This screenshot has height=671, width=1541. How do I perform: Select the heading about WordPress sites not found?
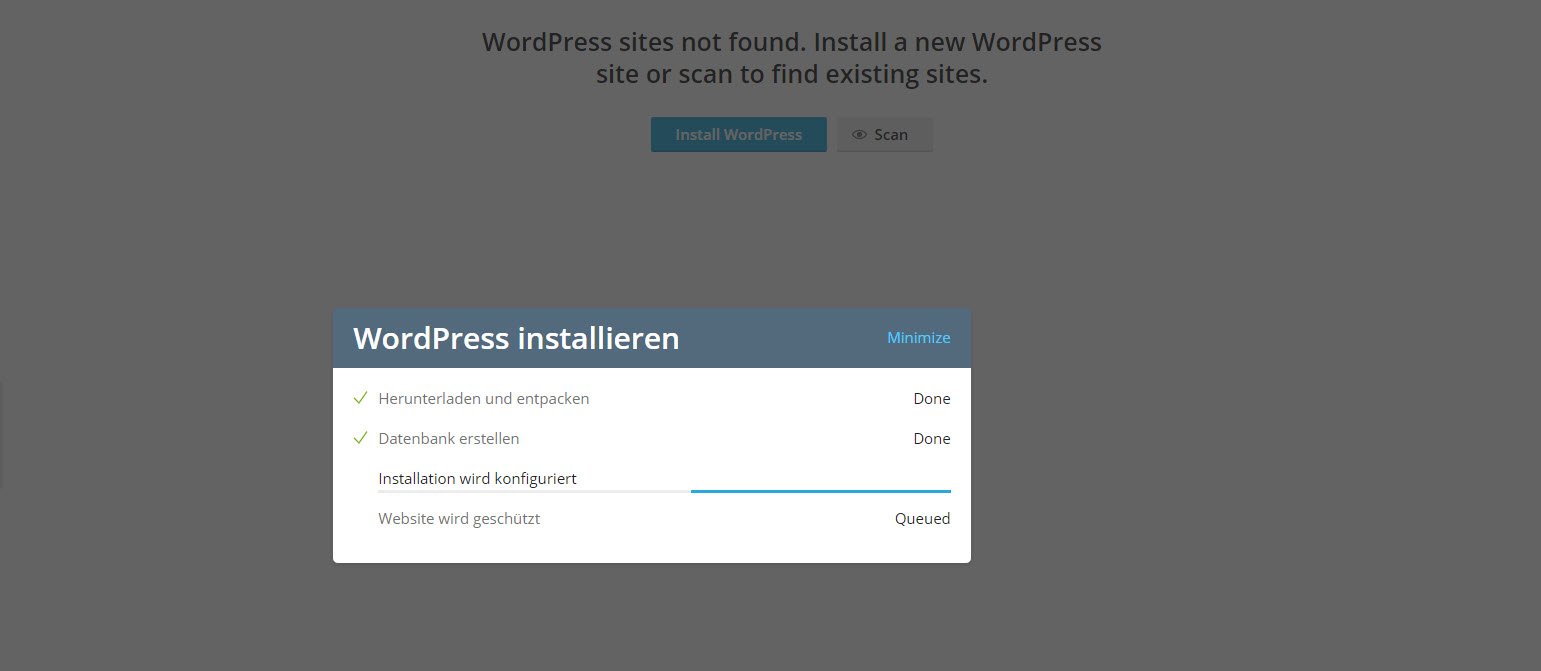791,57
